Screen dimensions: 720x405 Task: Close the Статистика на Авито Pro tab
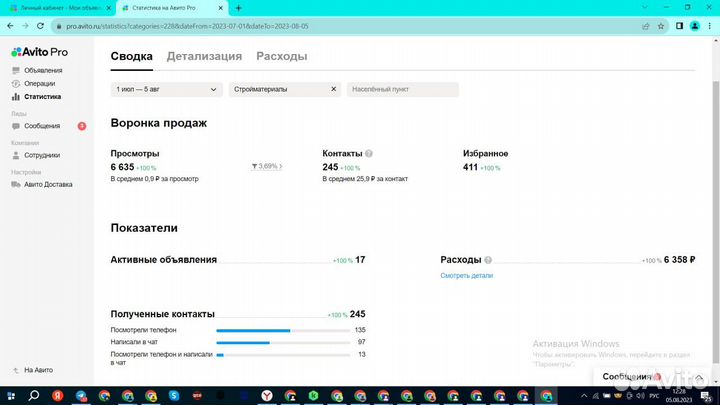220,8
